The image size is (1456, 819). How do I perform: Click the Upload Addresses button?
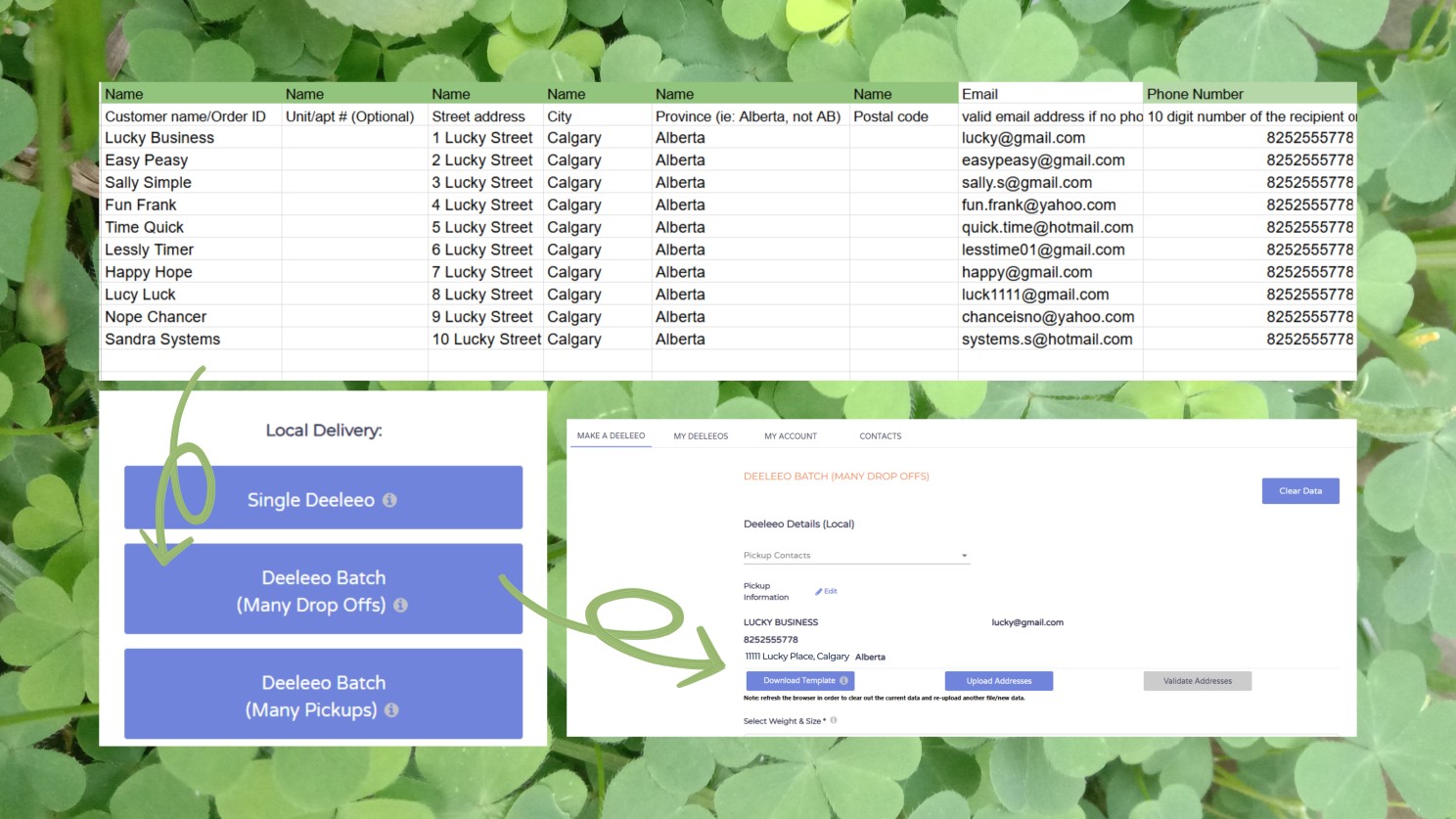(x=999, y=681)
